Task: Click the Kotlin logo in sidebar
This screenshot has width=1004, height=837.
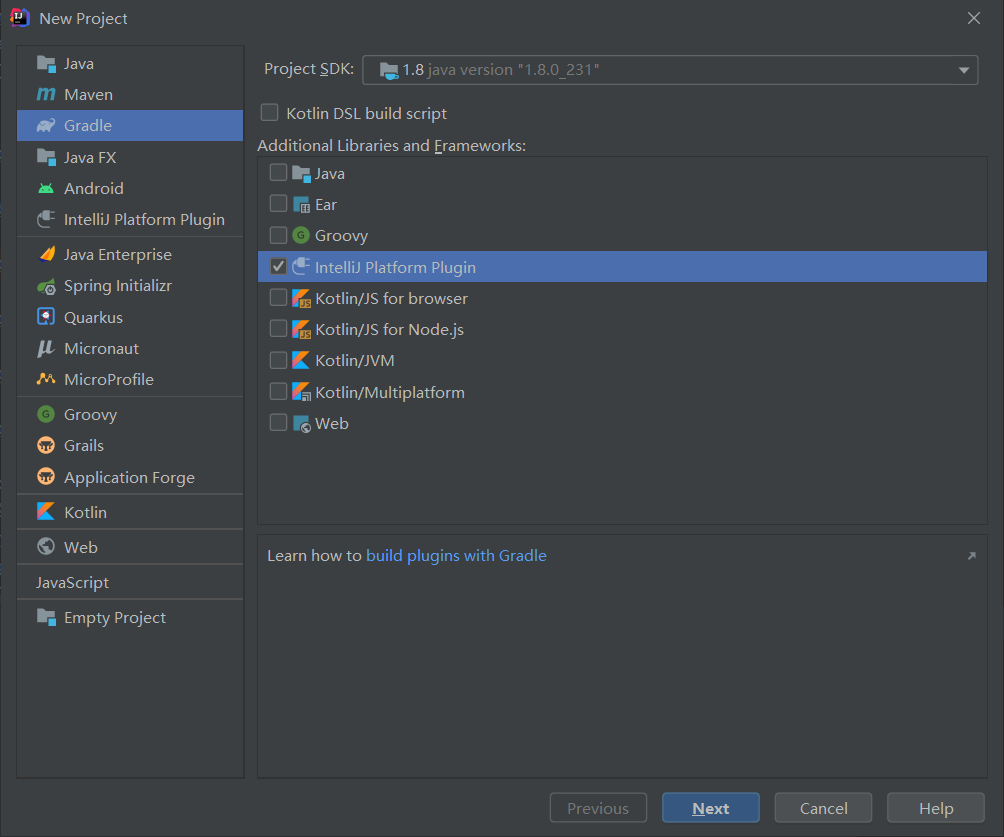Action: pyautogui.click(x=46, y=512)
